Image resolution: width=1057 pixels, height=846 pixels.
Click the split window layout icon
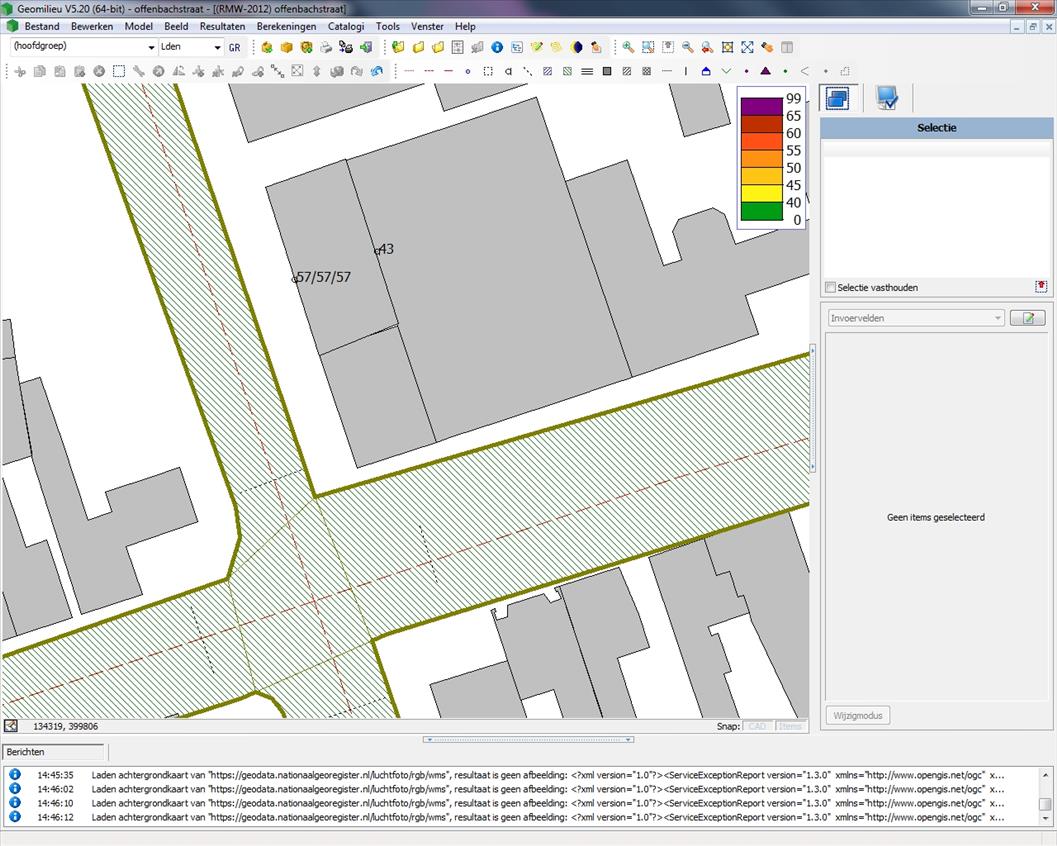tap(787, 47)
